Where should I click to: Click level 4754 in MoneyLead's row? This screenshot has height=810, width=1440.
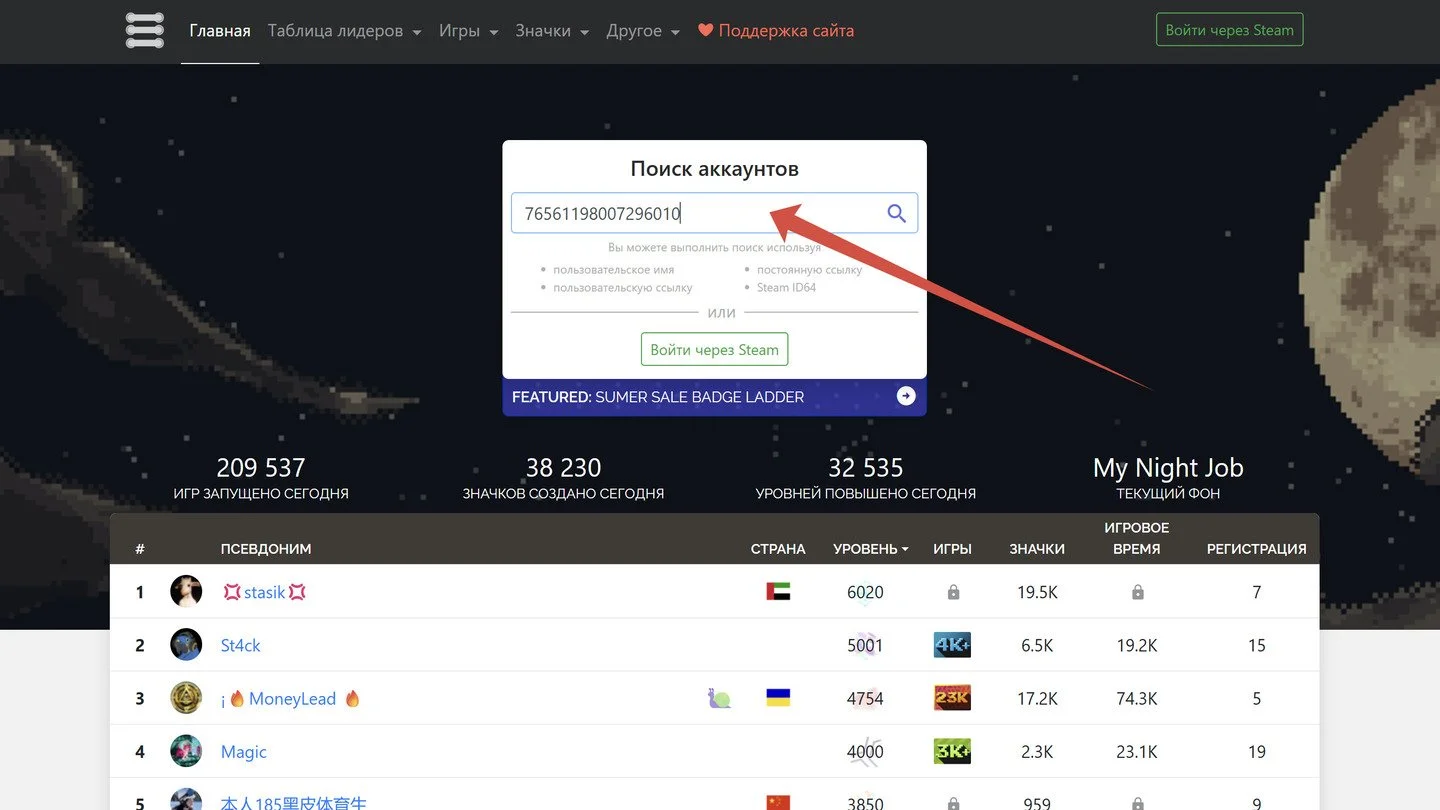point(865,699)
